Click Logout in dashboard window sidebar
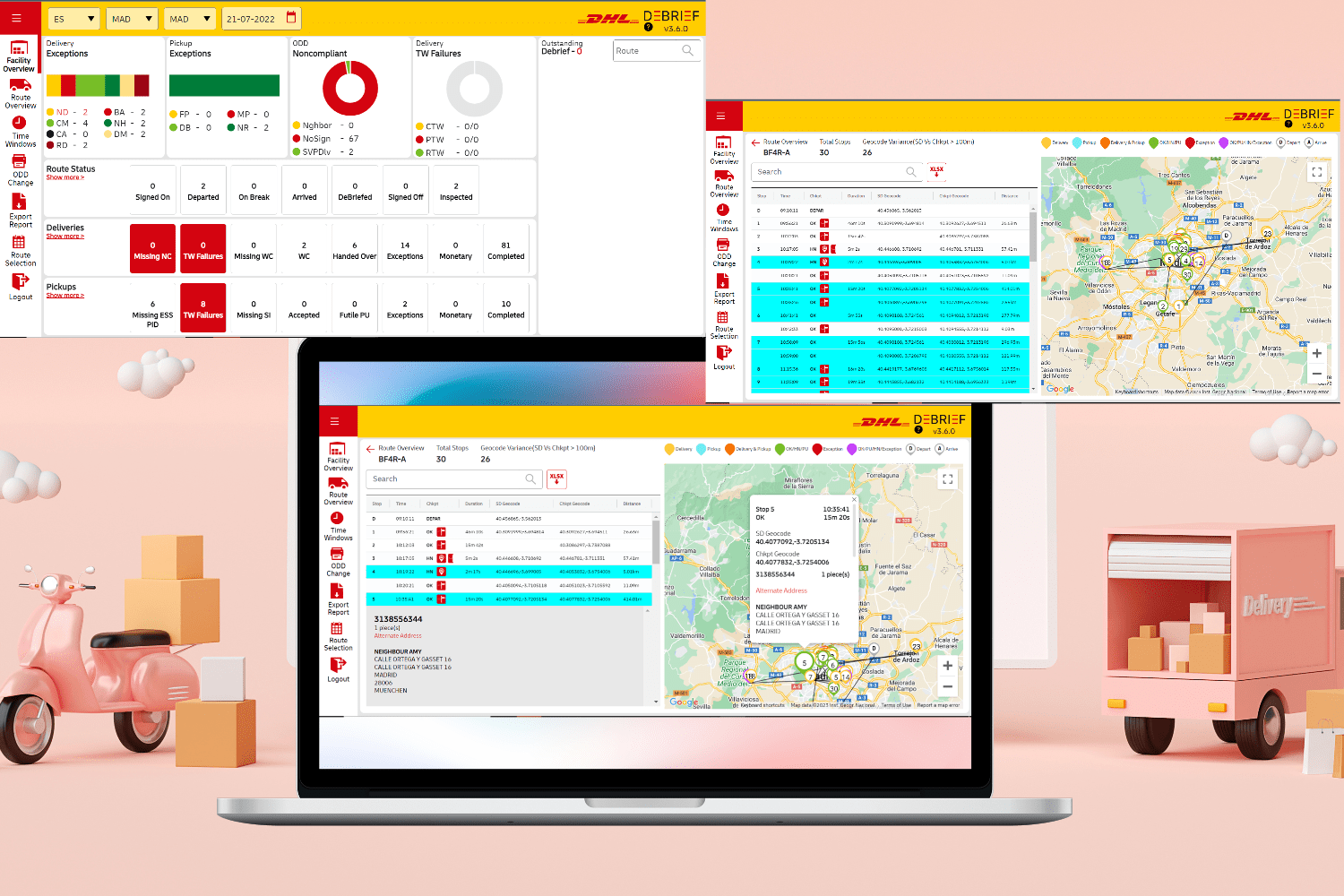Screen dimensions: 1344x896 (20, 287)
